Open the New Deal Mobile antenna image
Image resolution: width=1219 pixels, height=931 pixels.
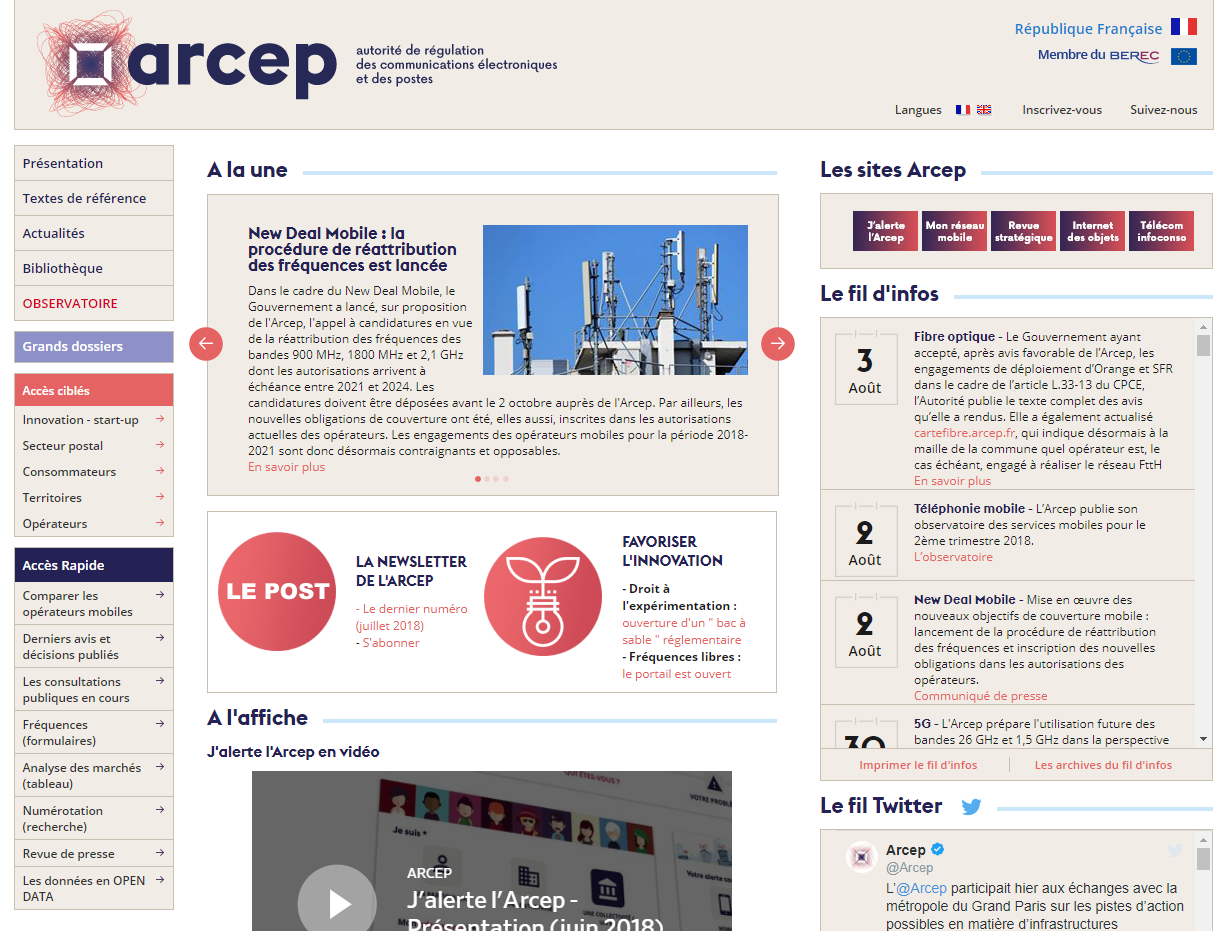(x=615, y=300)
